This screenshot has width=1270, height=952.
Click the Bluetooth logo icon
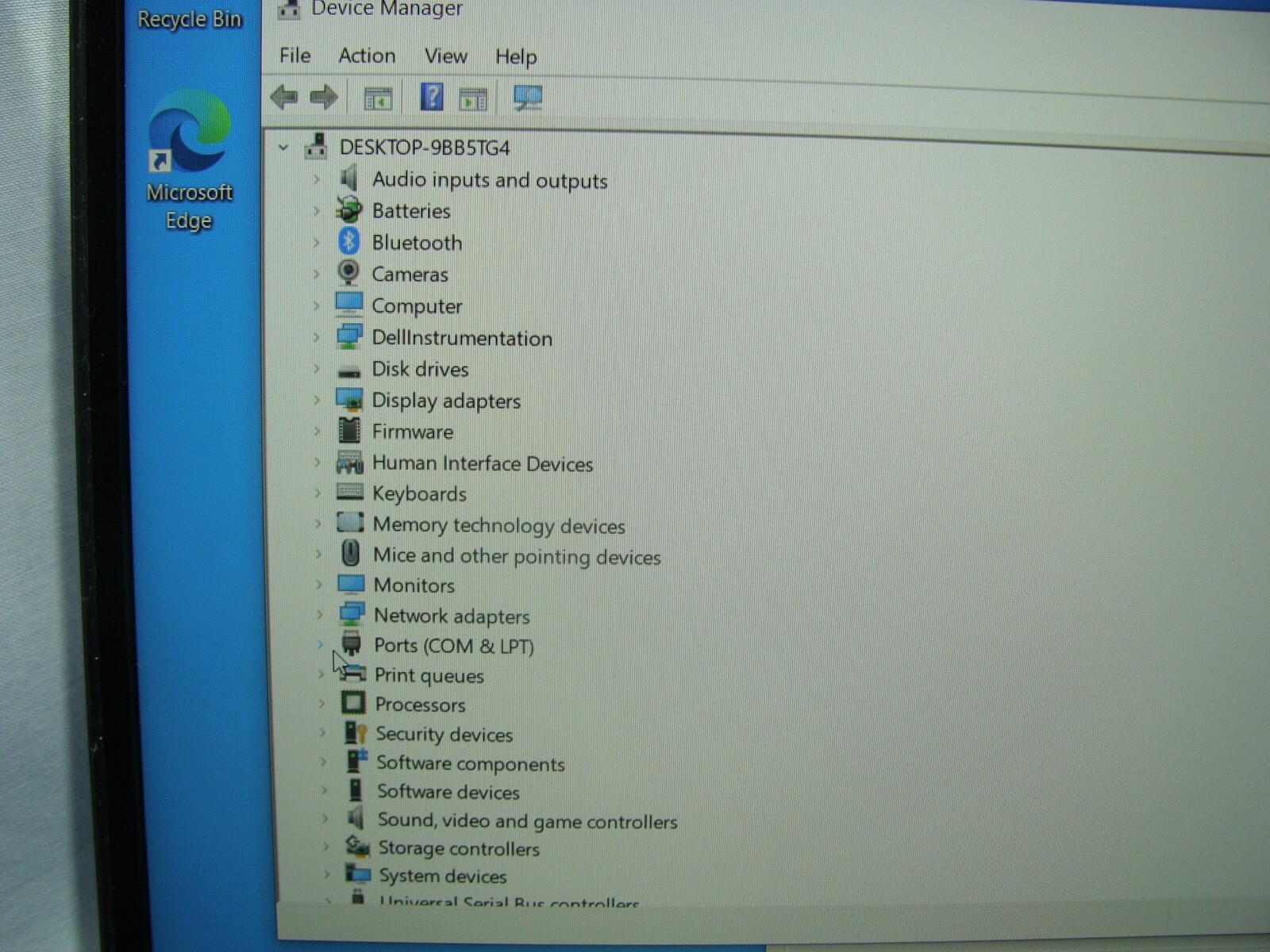point(348,241)
